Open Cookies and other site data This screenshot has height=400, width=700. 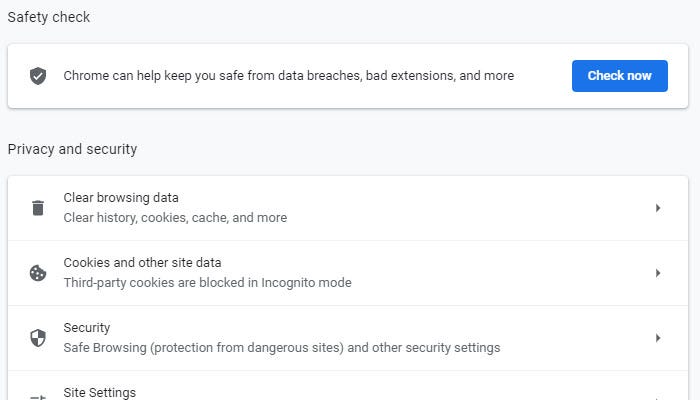coord(142,263)
